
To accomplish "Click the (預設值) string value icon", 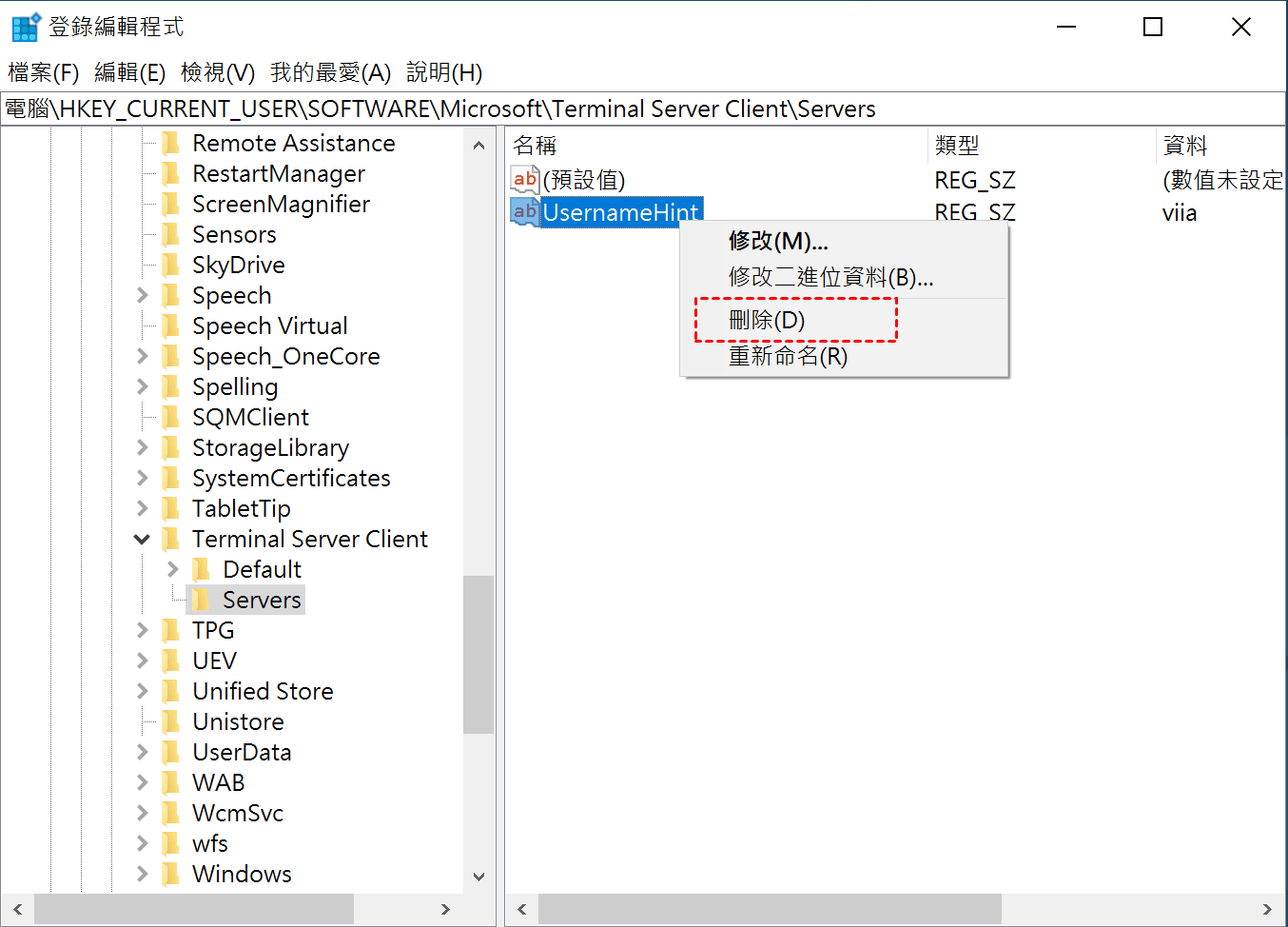I will click(x=525, y=179).
